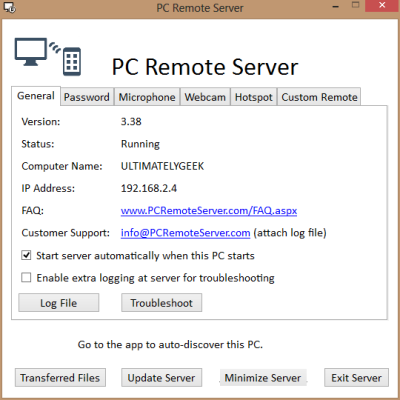This screenshot has width=400, height=400.
Task: Switch to the General tab
Action: (36, 96)
